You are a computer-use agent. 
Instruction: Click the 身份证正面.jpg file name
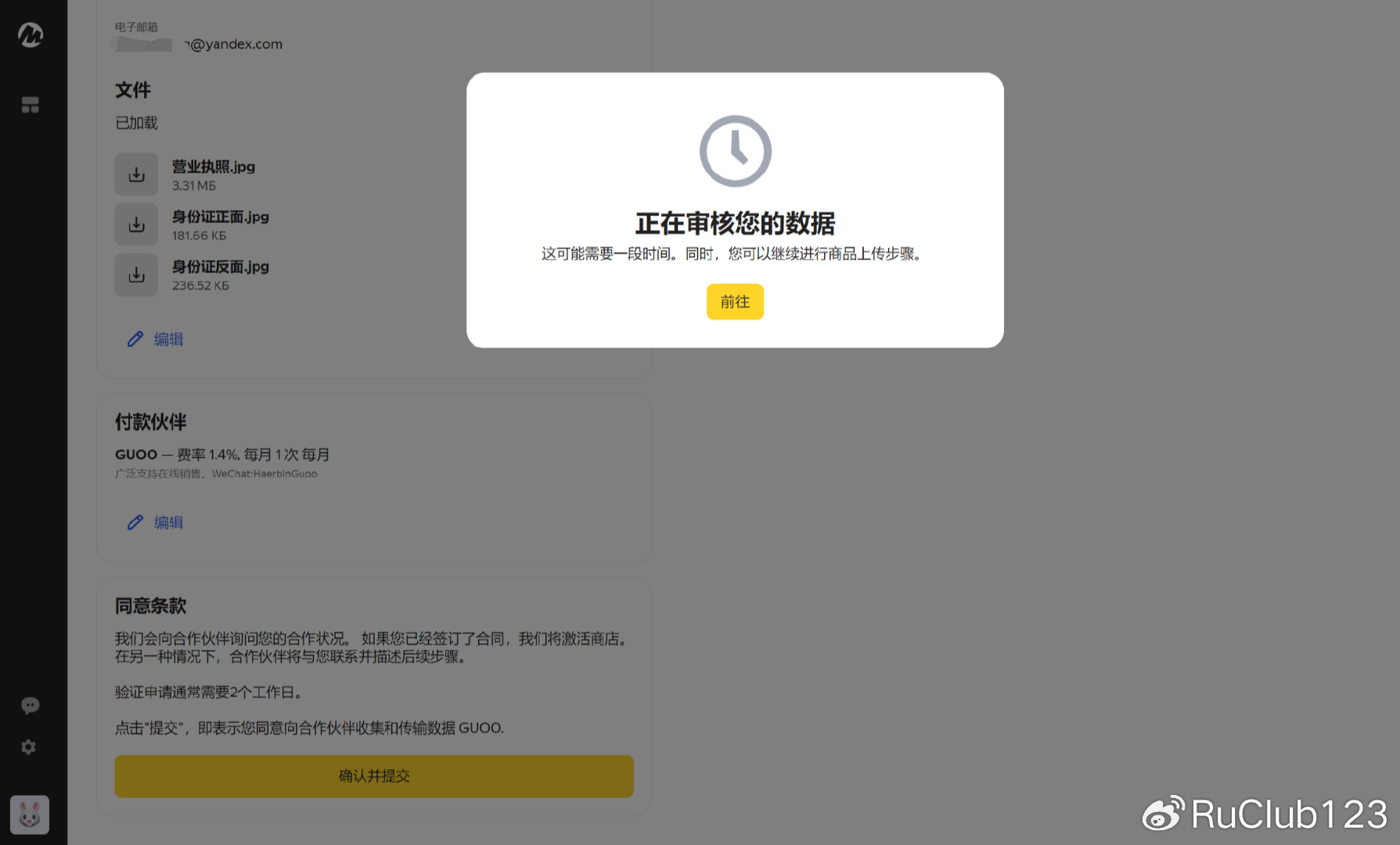221,217
